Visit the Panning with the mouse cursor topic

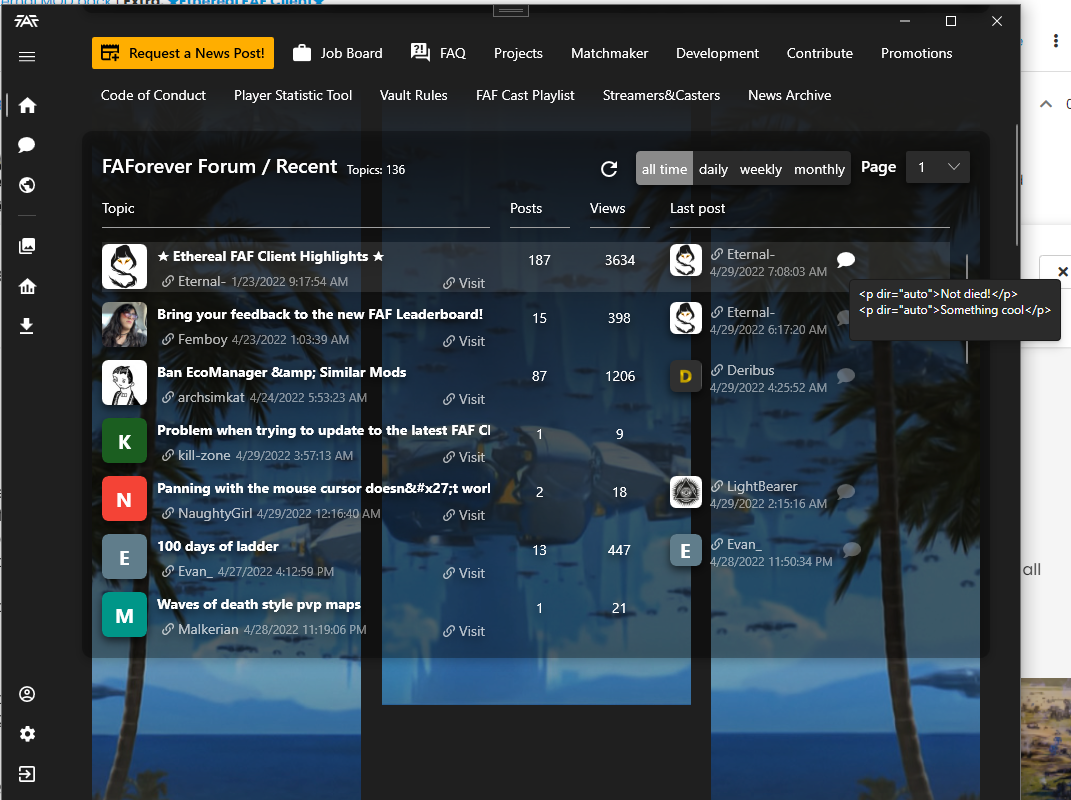pos(464,515)
